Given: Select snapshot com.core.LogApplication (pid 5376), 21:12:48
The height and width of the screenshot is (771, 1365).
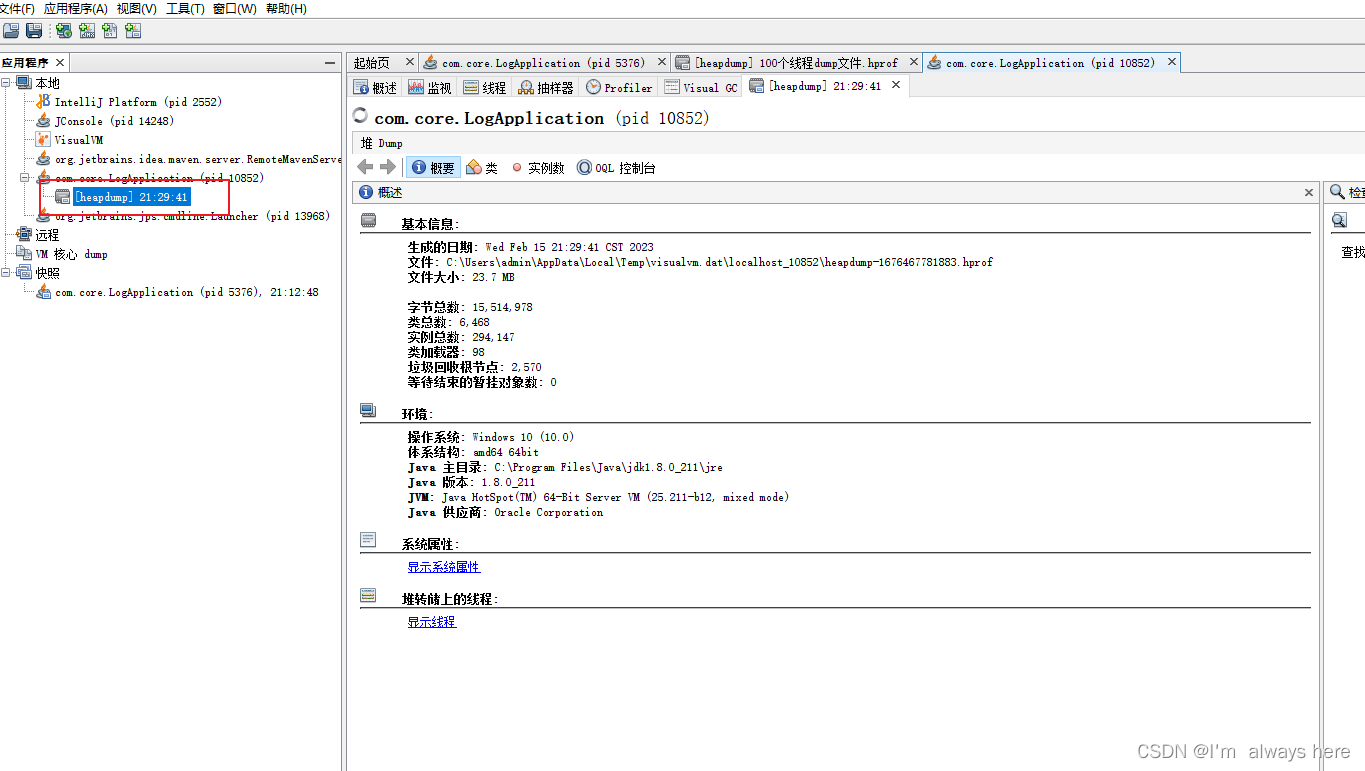Looking at the screenshot, I should coord(187,292).
